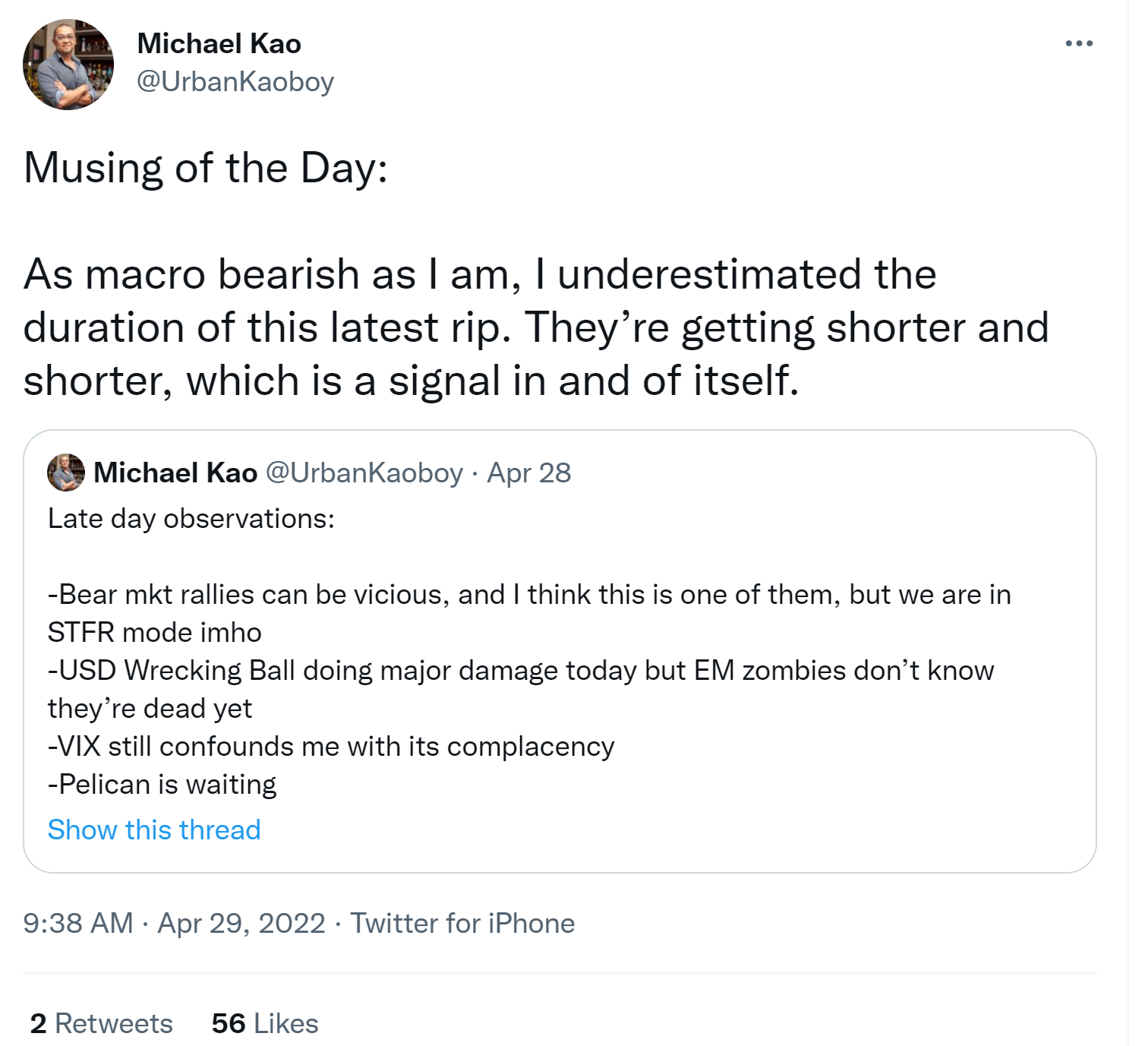Click the 'USD Wrecking Ball' line in the quote
This screenshot has height=1046, width=1148.
click(521, 670)
